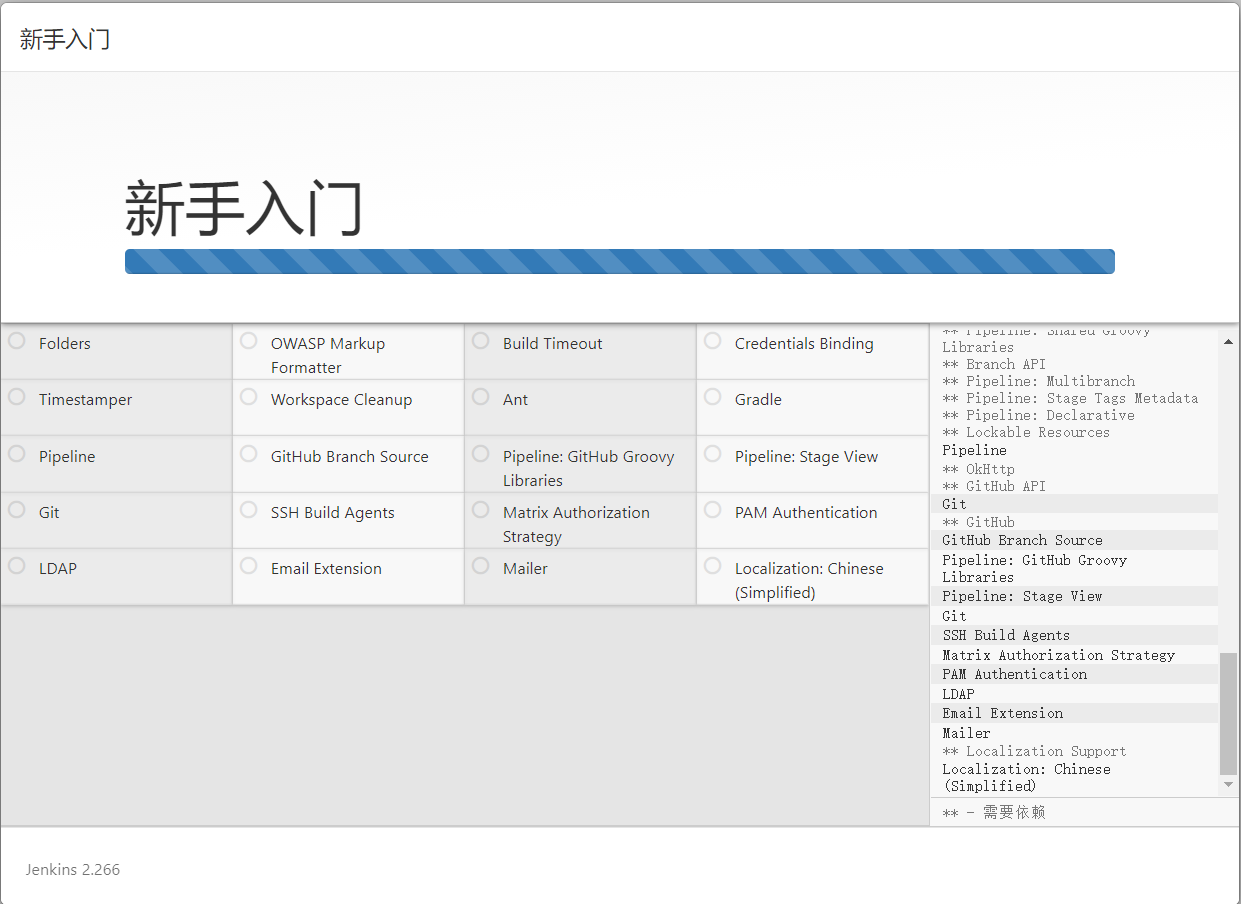The image size is (1241, 904).
Task: Click 'Matrix Authorization Strategy' in the install log
Action: [1059, 656]
